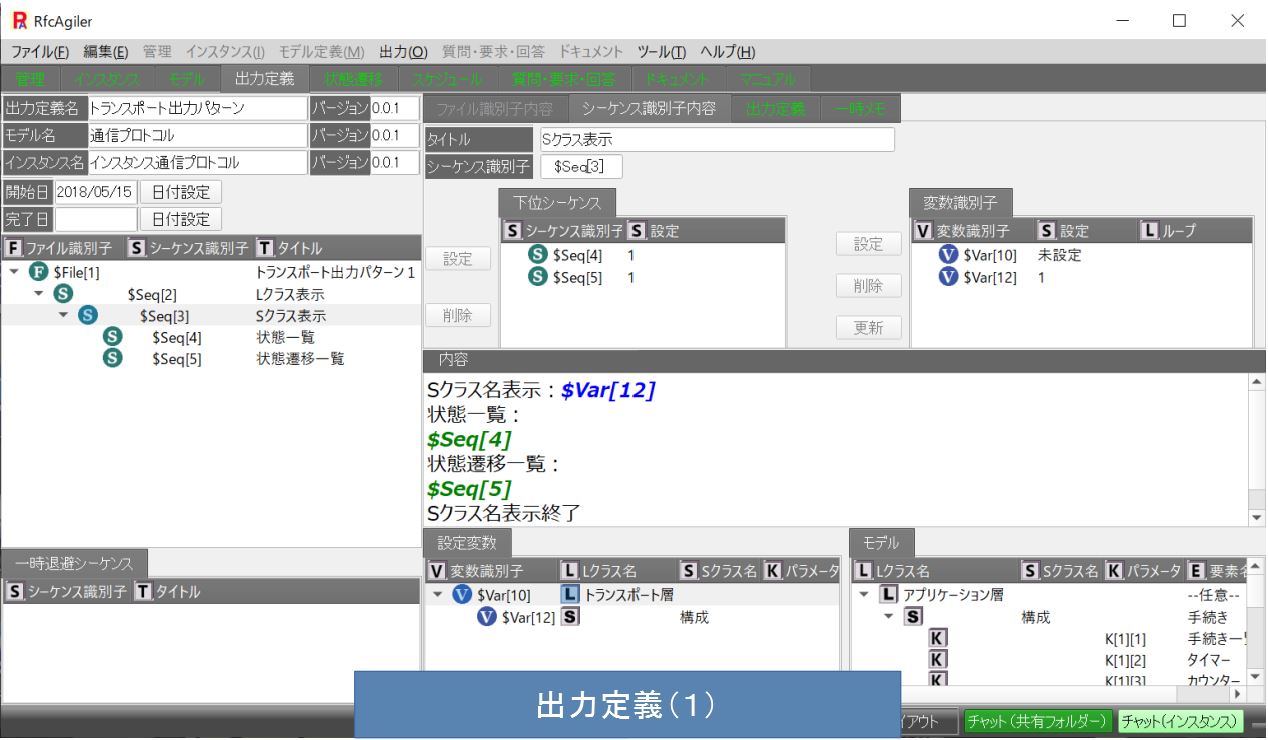The height and width of the screenshot is (740, 1268).
Task: Select $Seq[4] icon in 下位シーケンス list
Action: pos(537,255)
